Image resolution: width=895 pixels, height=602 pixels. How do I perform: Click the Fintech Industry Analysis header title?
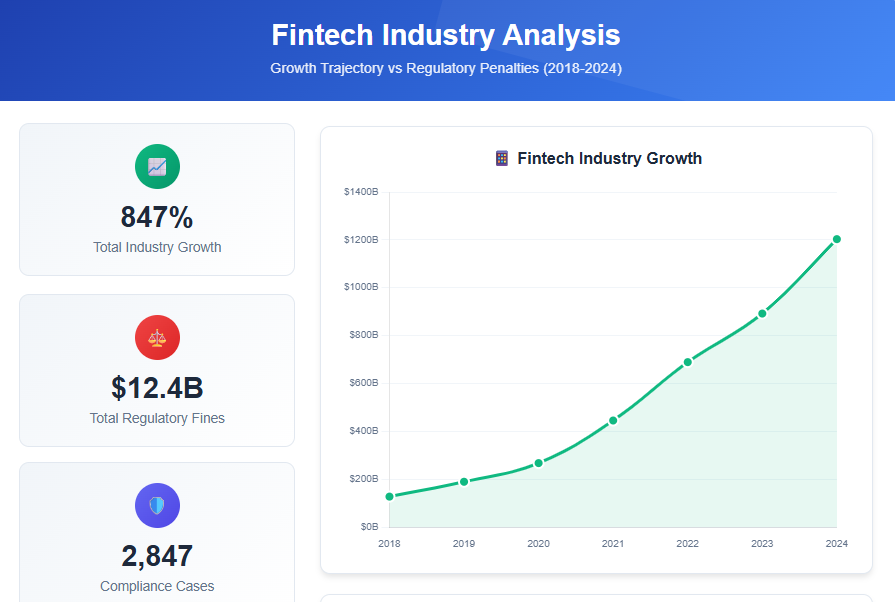coord(446,35)
